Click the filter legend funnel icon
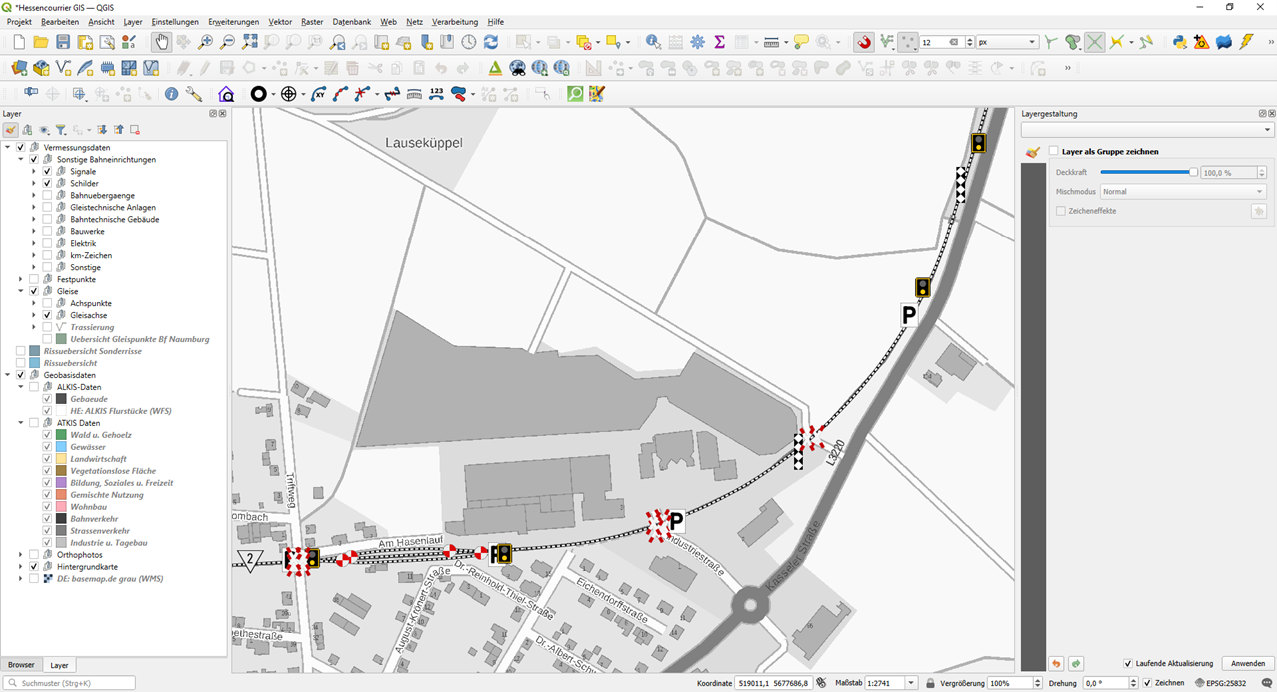This screenshot has width=1277, height=692. coord(60,130)
